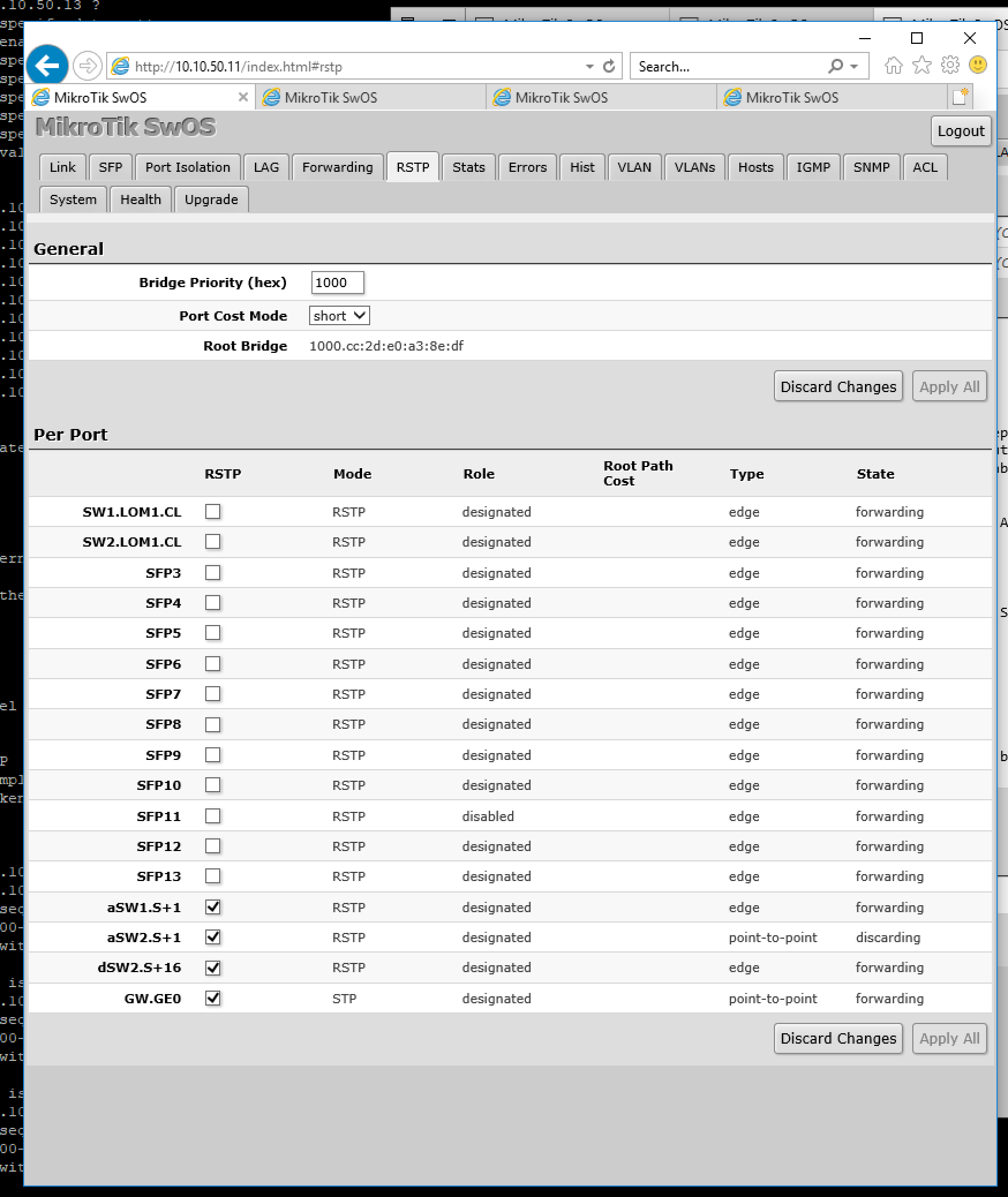
Task: Tick the SFP10 RSTP checkbox
Action: coord(213,785)
